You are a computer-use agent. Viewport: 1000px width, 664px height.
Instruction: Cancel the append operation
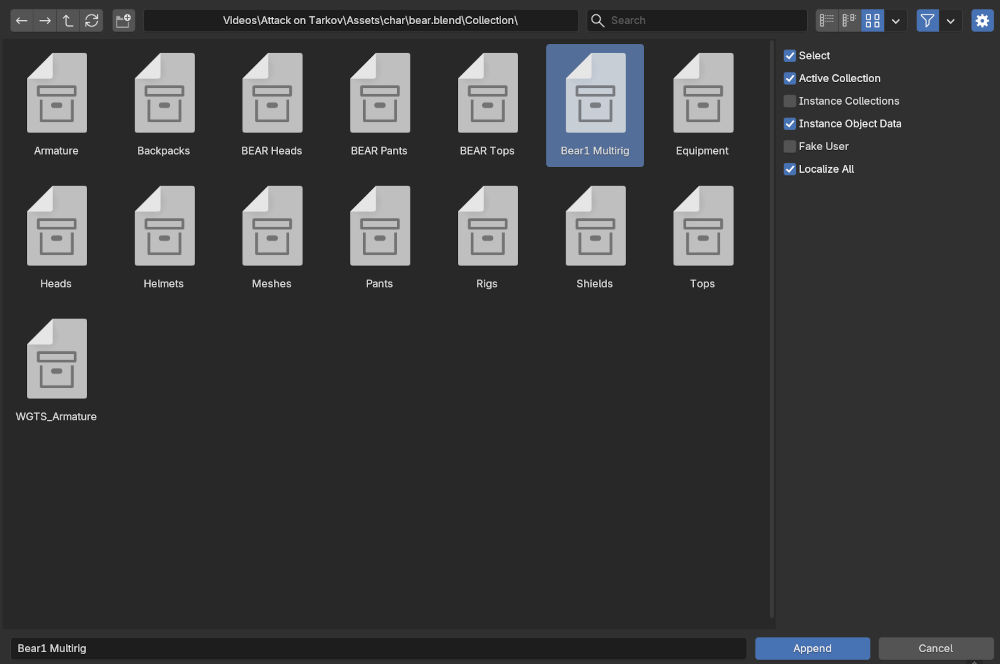click(x=934, y=648)
